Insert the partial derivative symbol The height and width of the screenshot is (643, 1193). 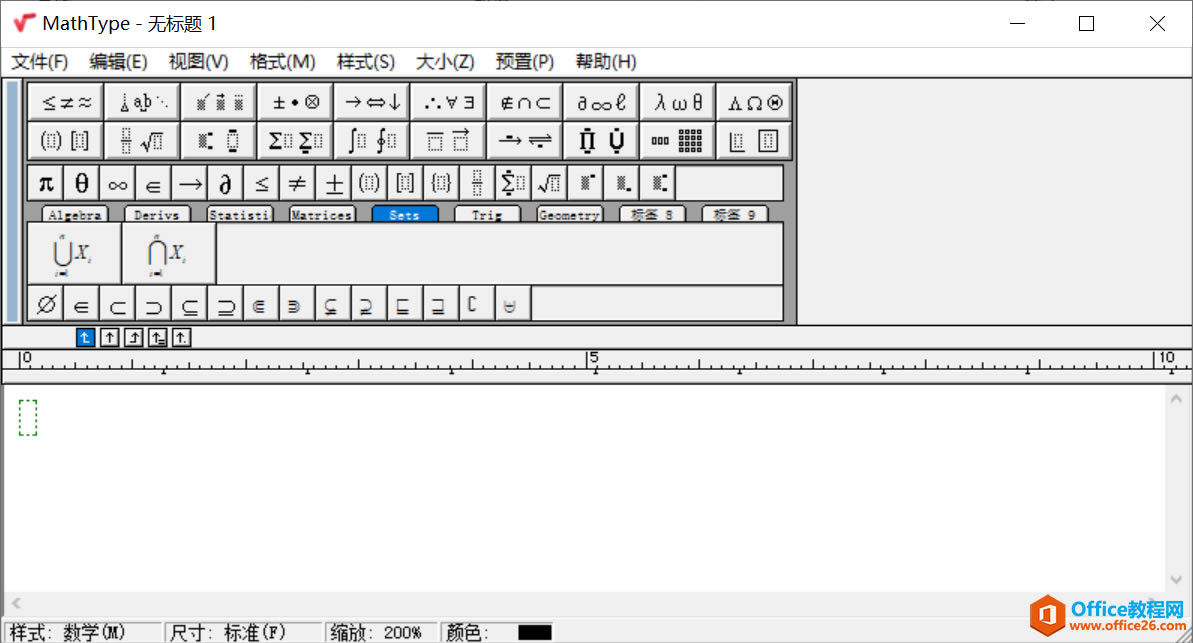tap(225, 182)
